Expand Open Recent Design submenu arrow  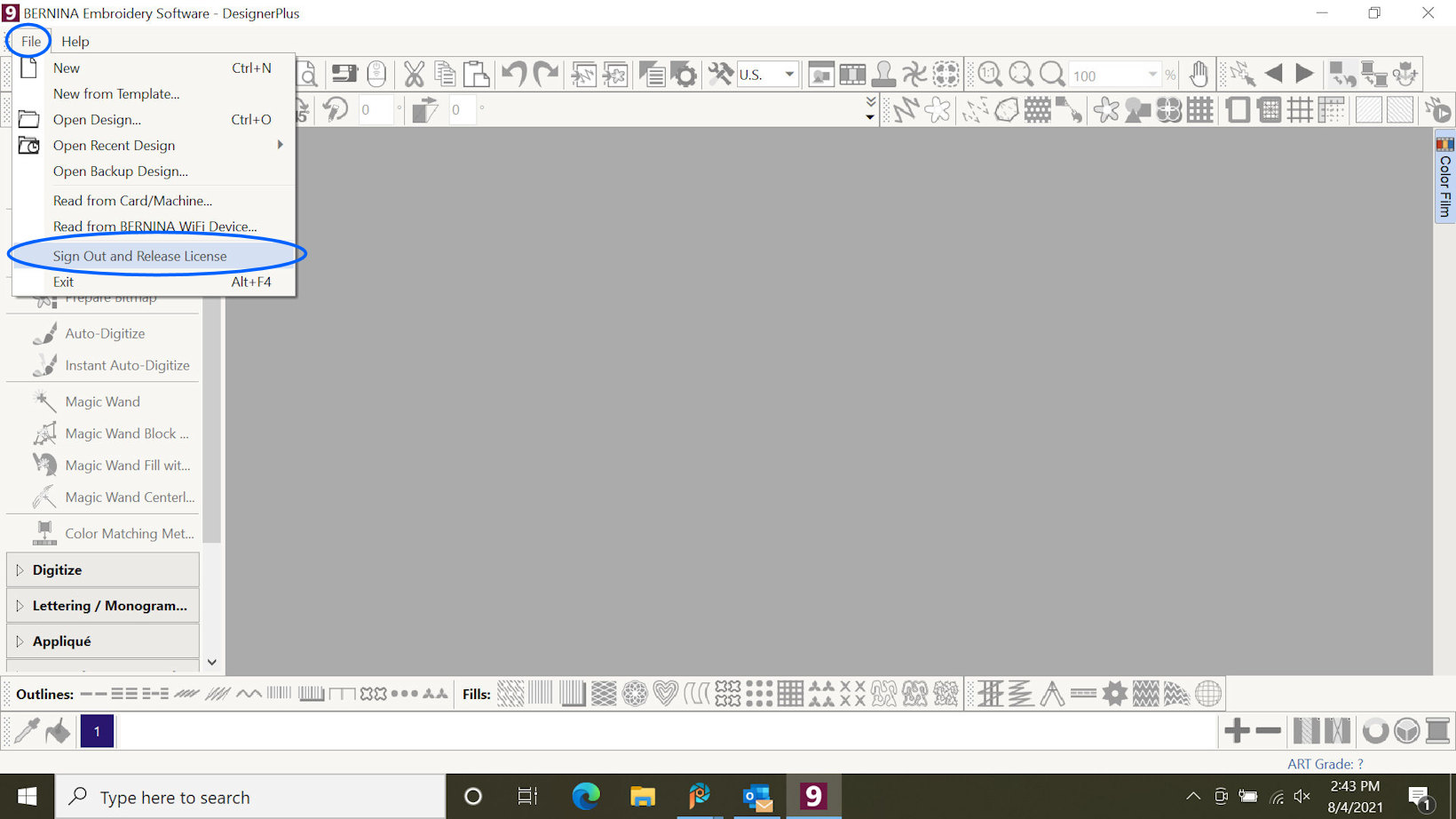pyautogui.click(x=280, y=145)
